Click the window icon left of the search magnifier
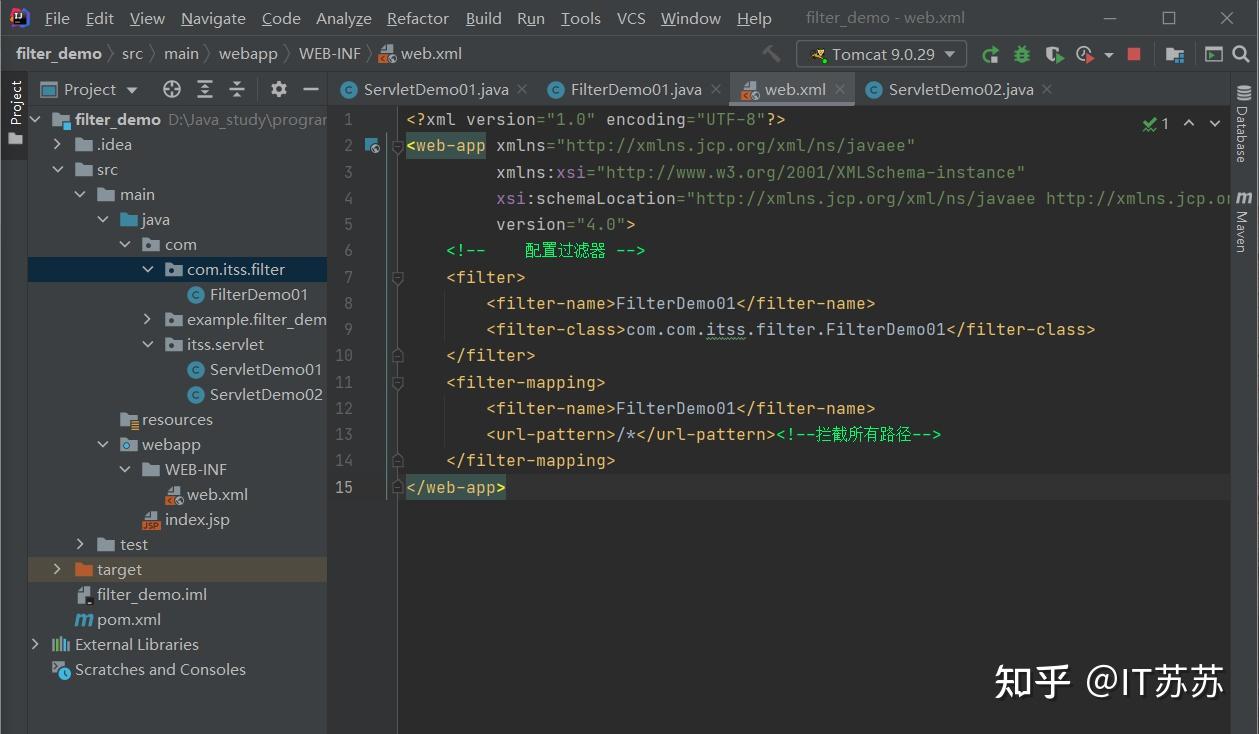 click(x=1213, y=54)
